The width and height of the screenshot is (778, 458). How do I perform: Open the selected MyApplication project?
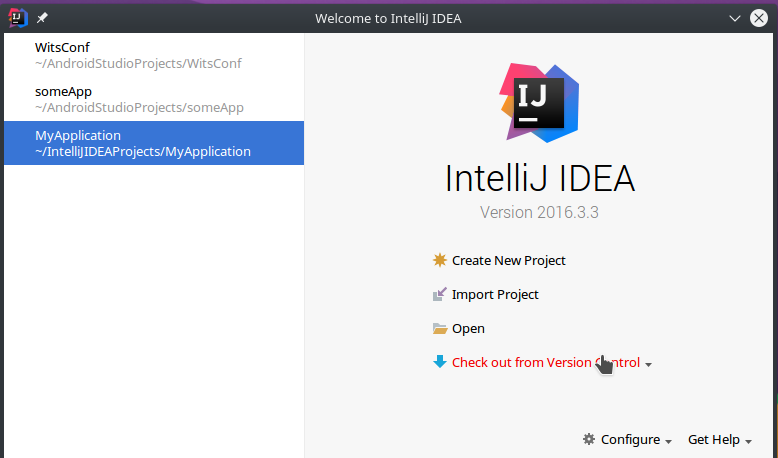154,143
